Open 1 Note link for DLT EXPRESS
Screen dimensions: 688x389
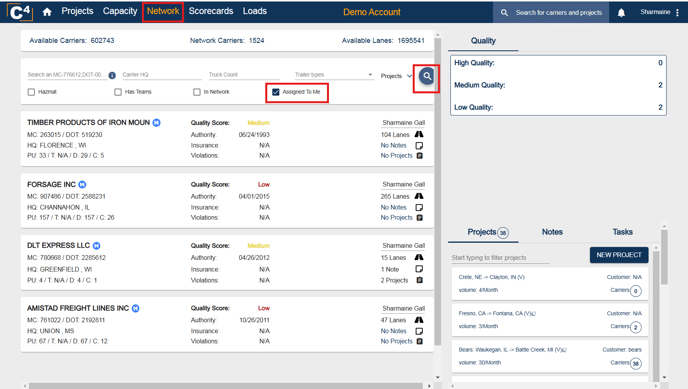pyautogui.click(x=390, y=269)
